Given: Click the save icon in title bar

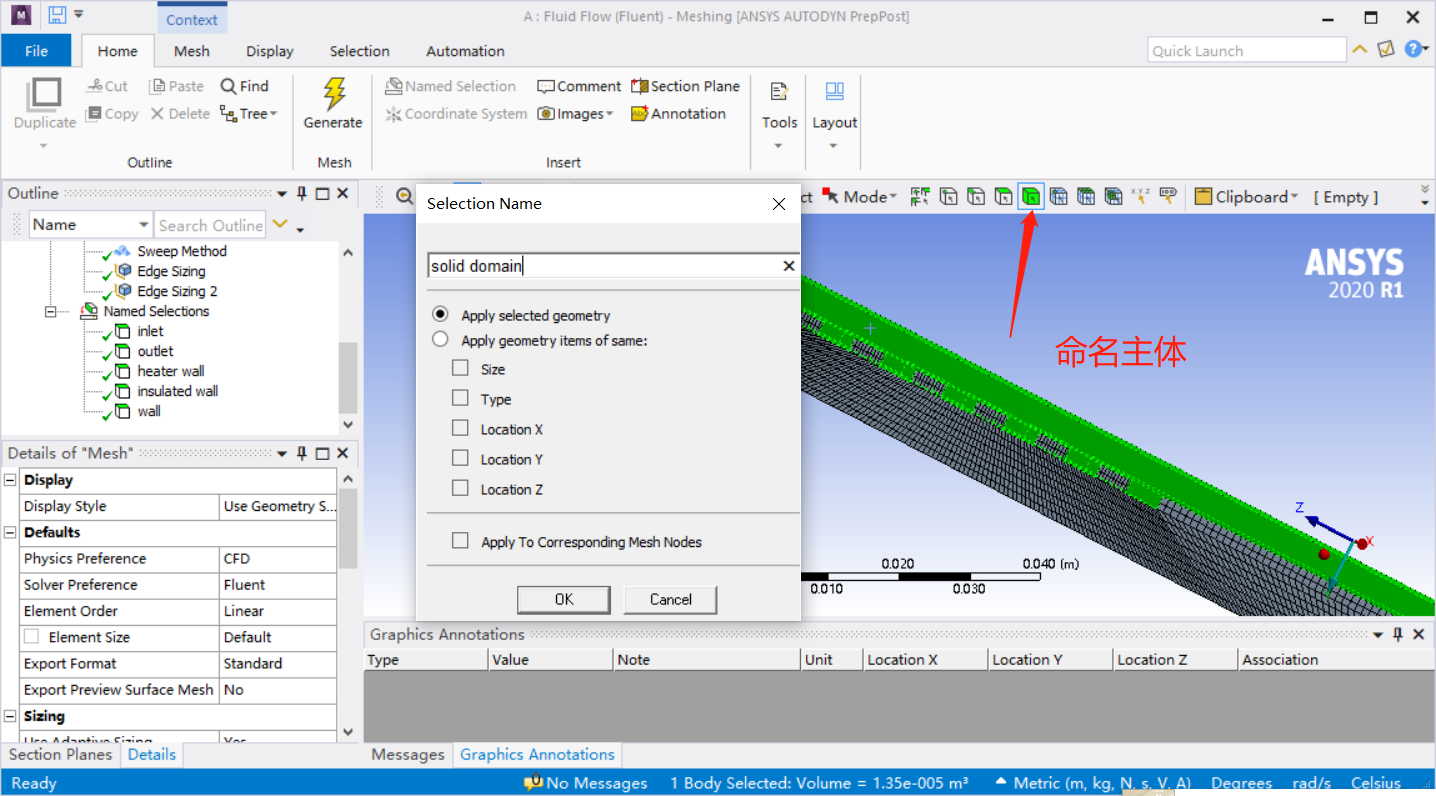Looking at the screenshot, I should click(x=57, y=15).
